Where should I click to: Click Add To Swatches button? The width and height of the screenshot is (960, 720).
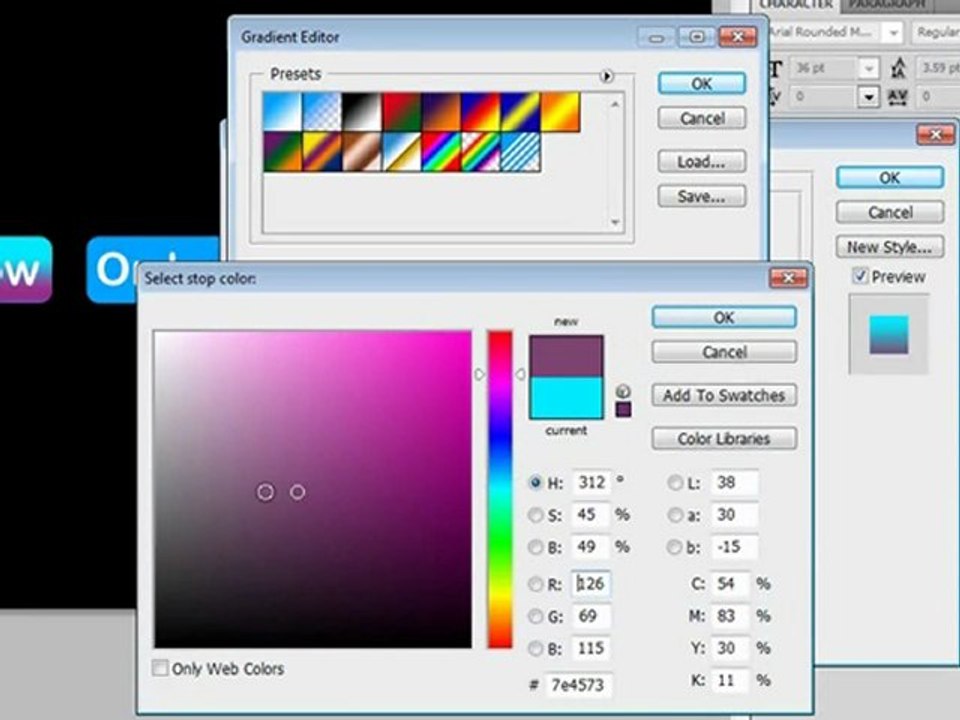724,396
